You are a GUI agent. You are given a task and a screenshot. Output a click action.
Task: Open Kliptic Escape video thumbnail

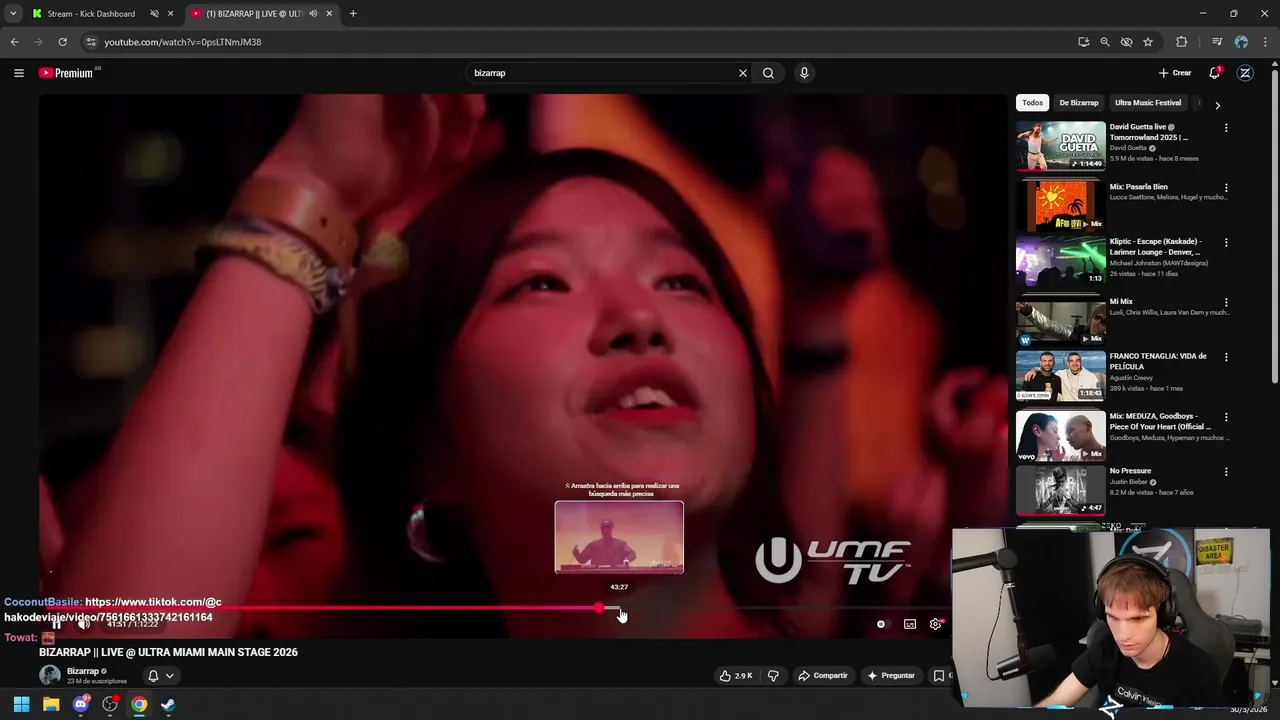click(1061, 260)
